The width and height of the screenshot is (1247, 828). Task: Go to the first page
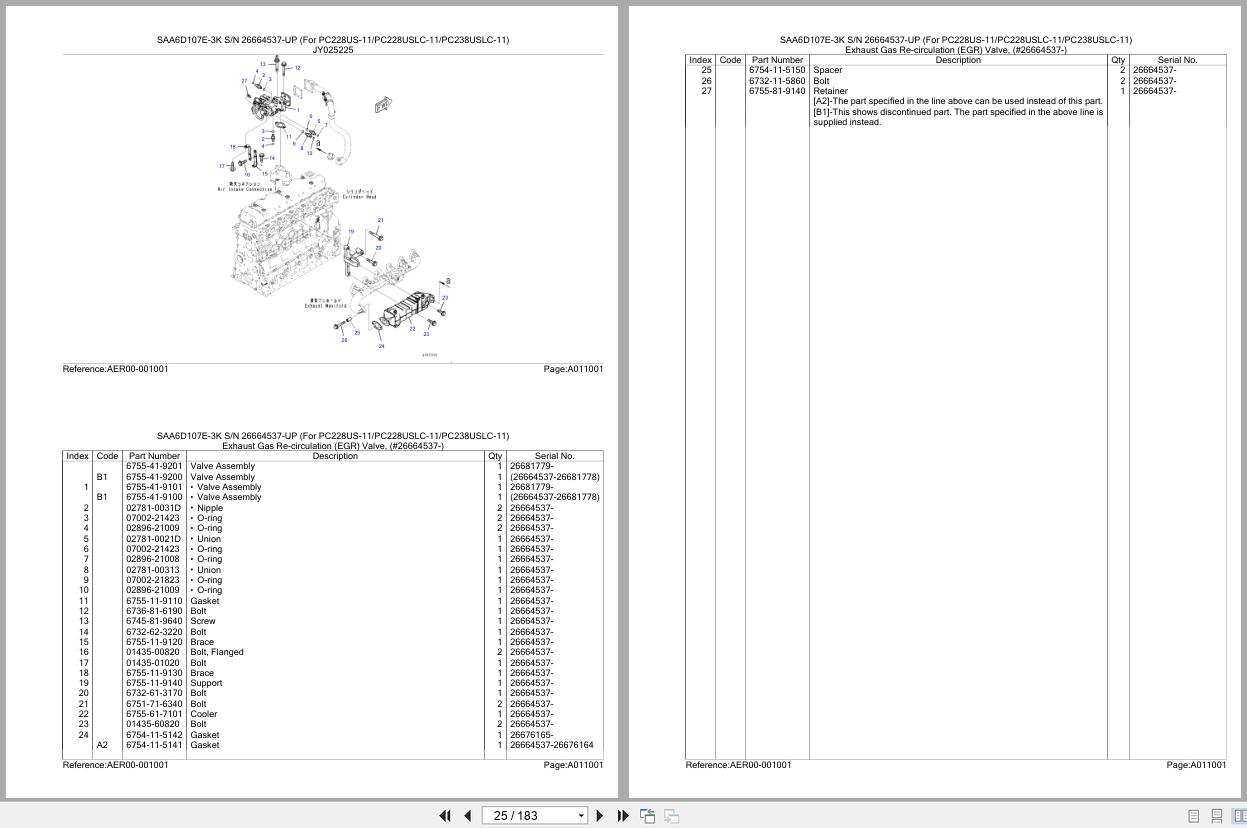(x=445, y=816)
